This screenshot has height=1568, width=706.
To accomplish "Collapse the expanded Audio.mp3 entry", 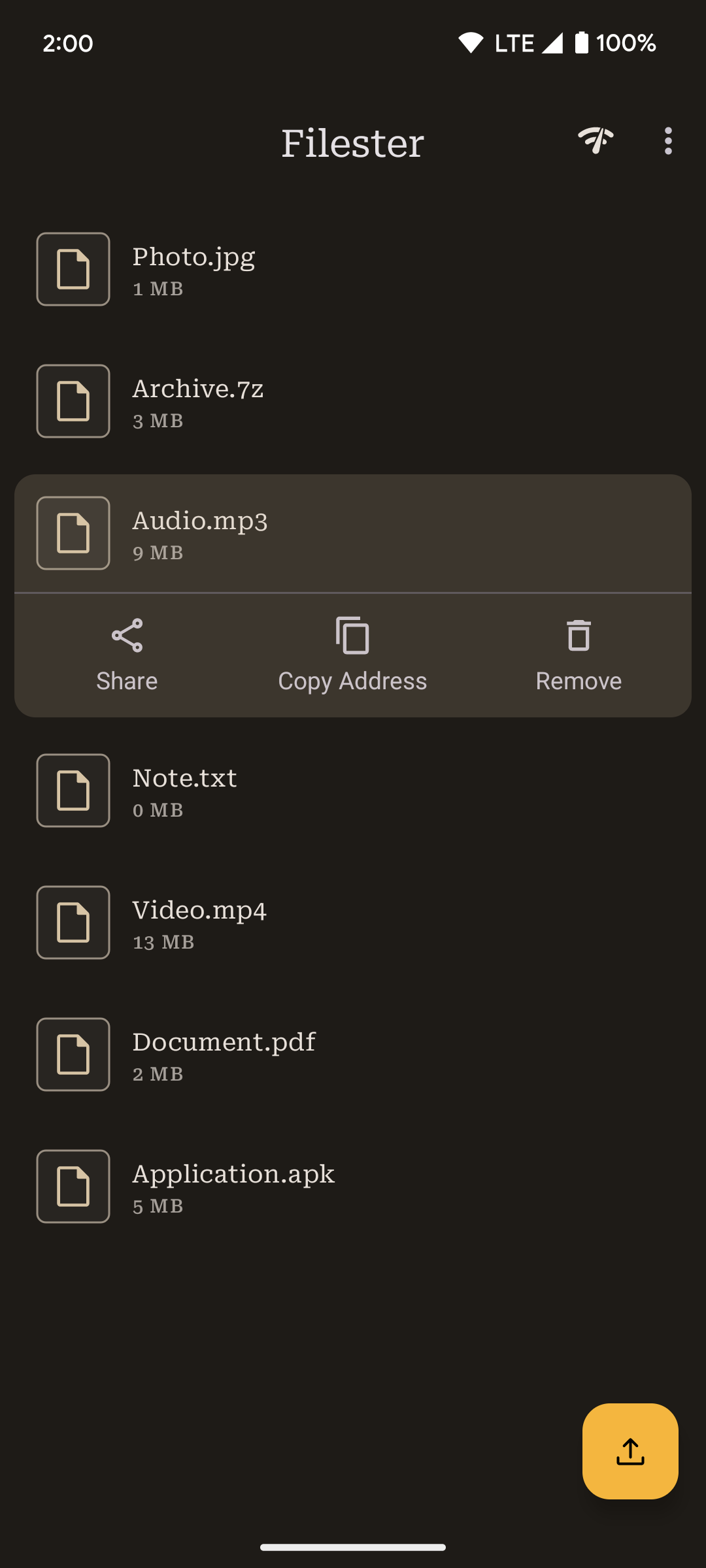I will (x=392, y=533).
